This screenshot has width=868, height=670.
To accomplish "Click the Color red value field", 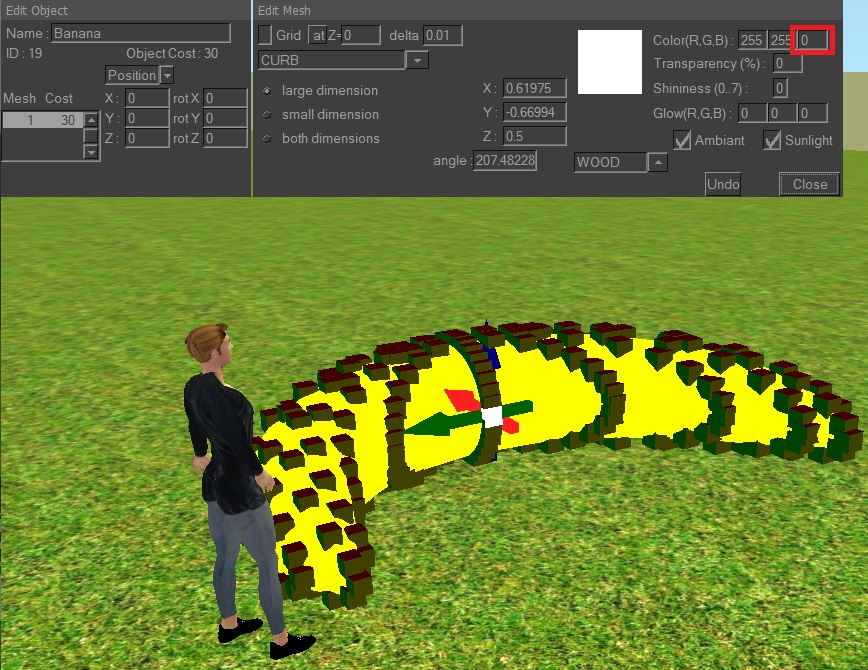I will (752, 40).
